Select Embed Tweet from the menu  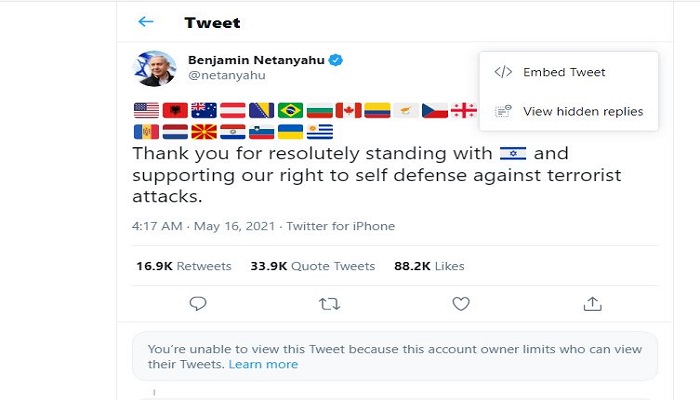pos(564,72)
